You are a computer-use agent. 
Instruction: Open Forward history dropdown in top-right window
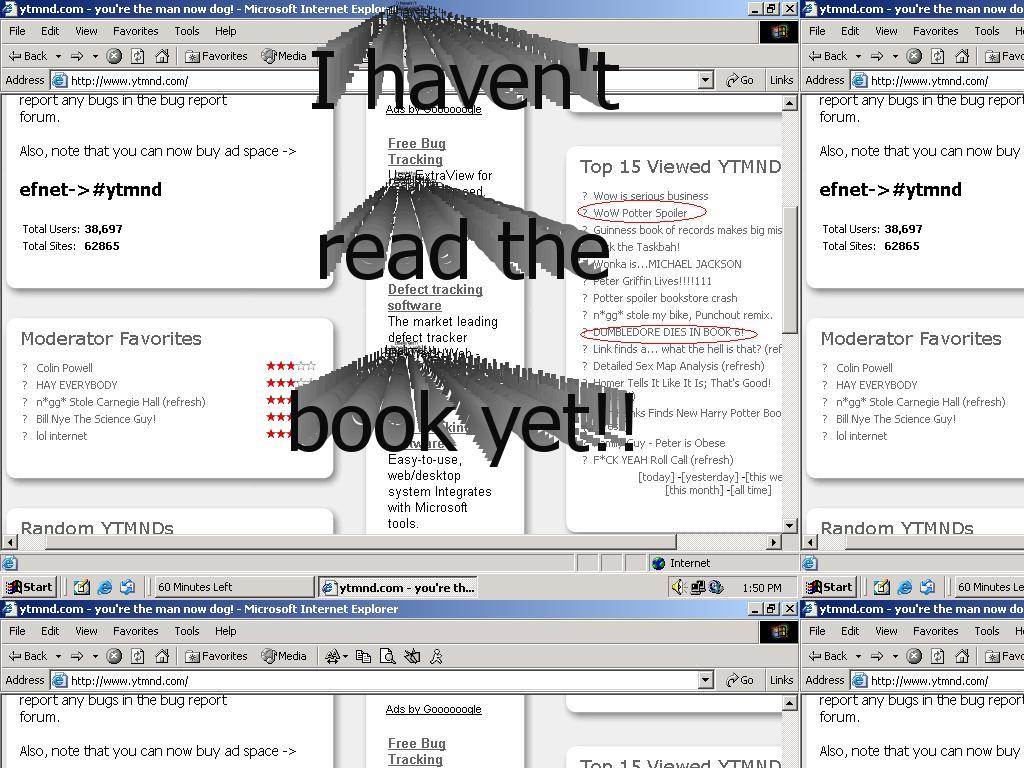click(x=895, y=57)
